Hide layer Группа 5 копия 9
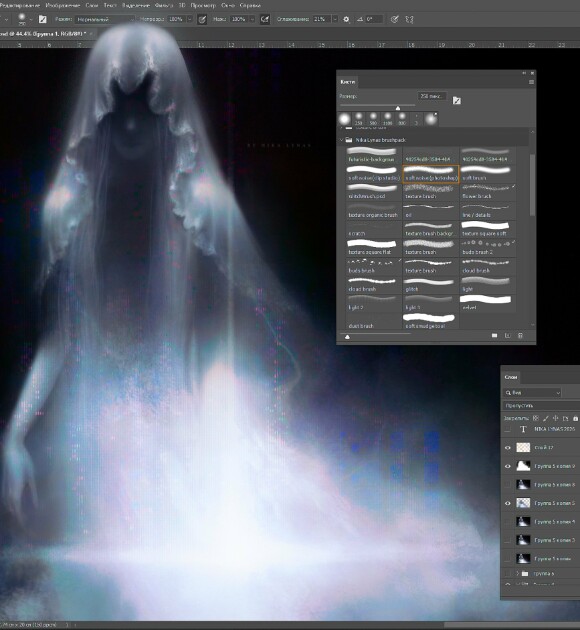The height and width of the screenshot is (630, 580). coord(508,466)
